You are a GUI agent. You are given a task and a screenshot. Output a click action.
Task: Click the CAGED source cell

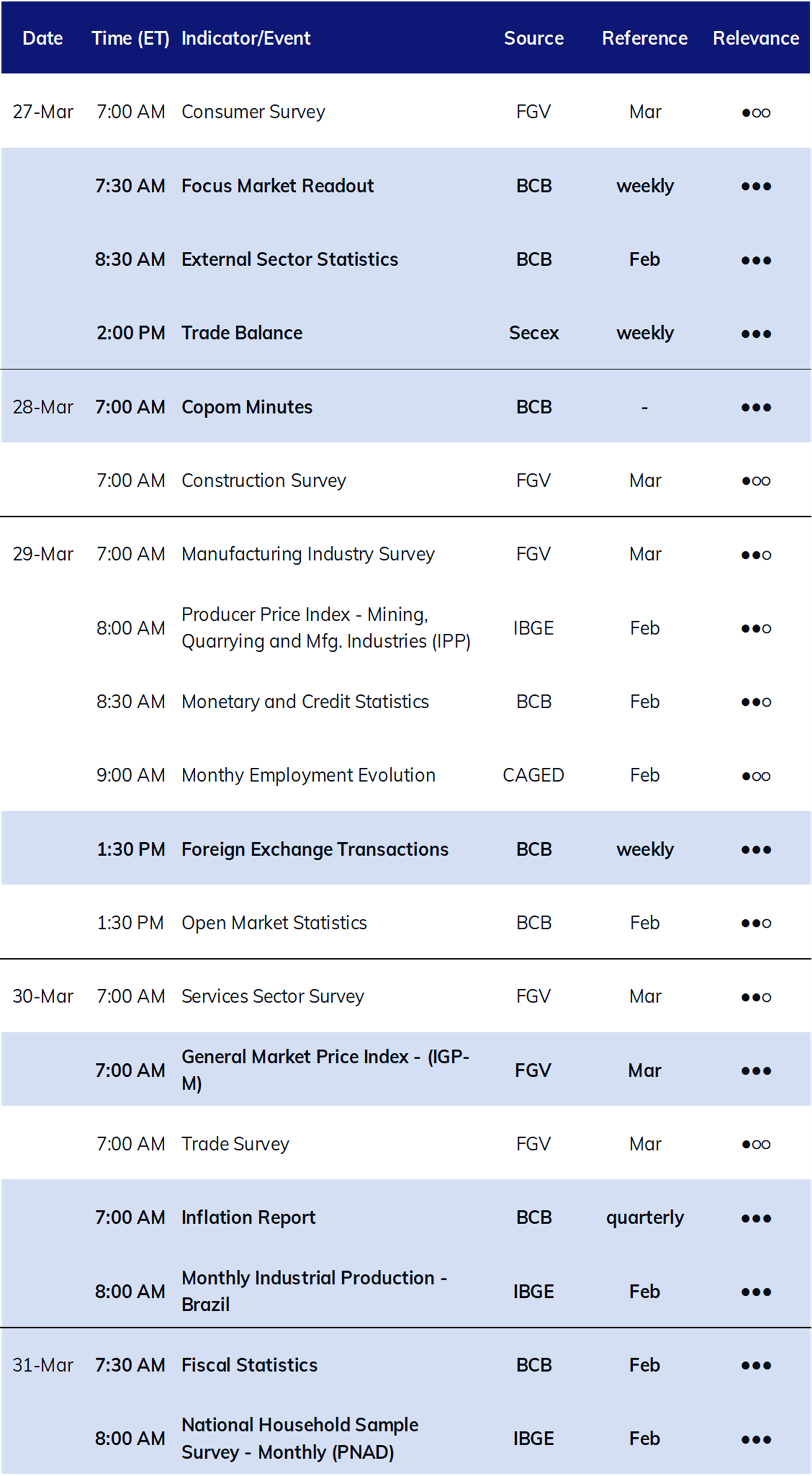tap(533, 776)
